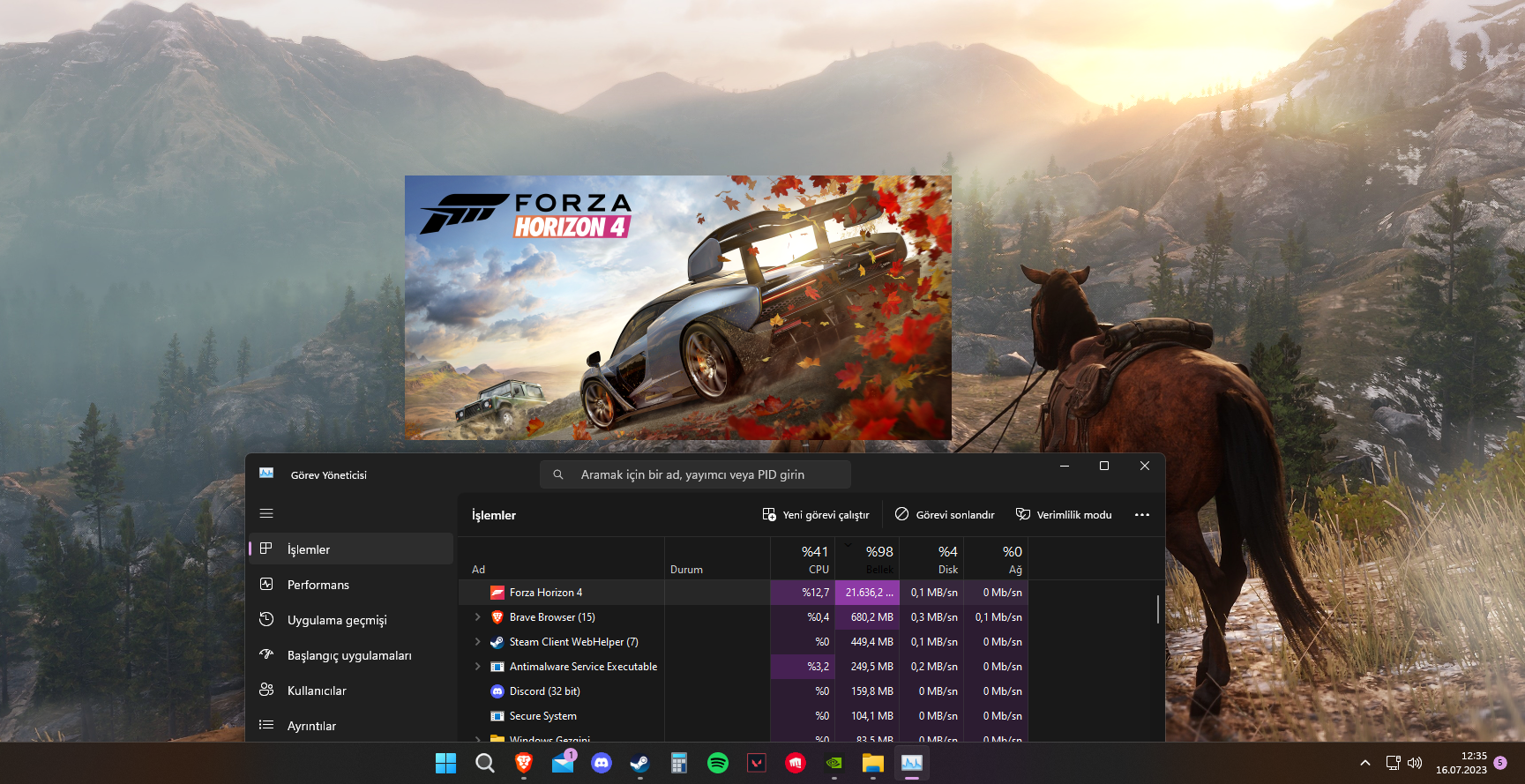This screenshot has height=784, width=1525.
Task: Open the volume tray icon
Action: [1415, 763]
